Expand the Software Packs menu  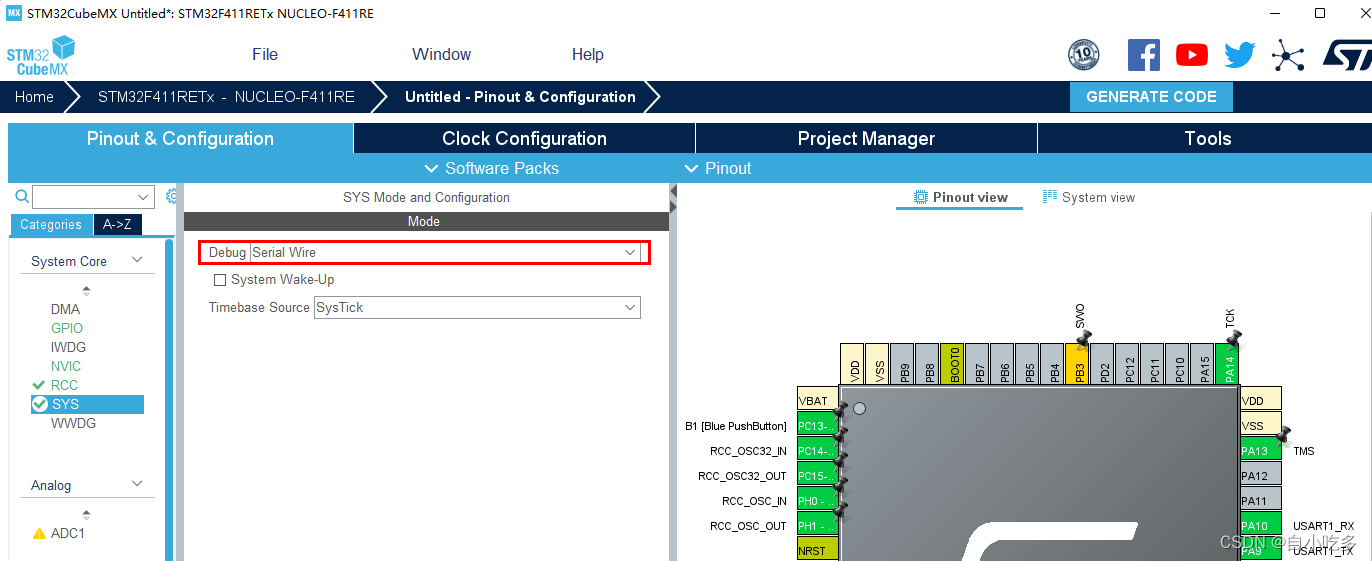pyautogui.click(x=491, y=168)
